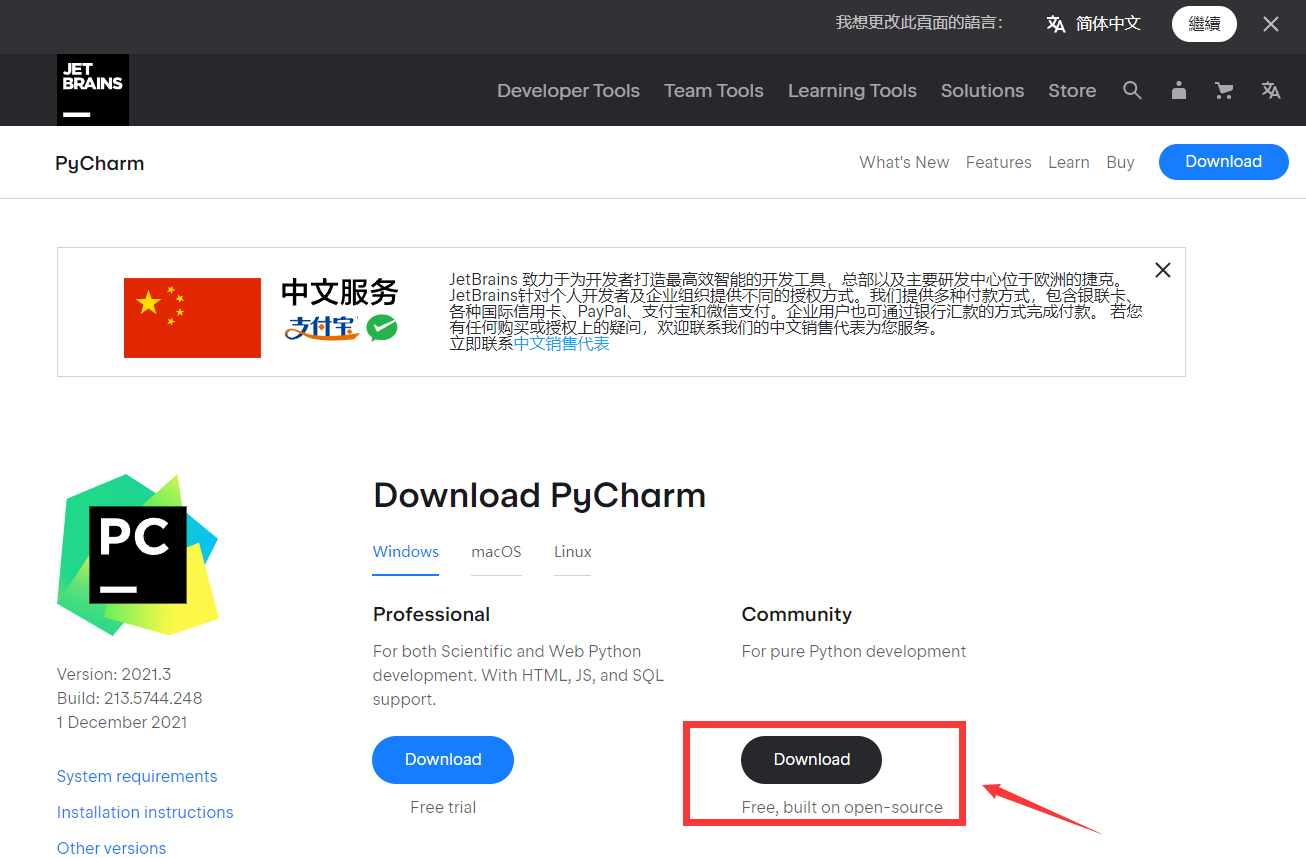The image size is (1306, 858).
Task: Open the Features link
Action: pos(998,162)
